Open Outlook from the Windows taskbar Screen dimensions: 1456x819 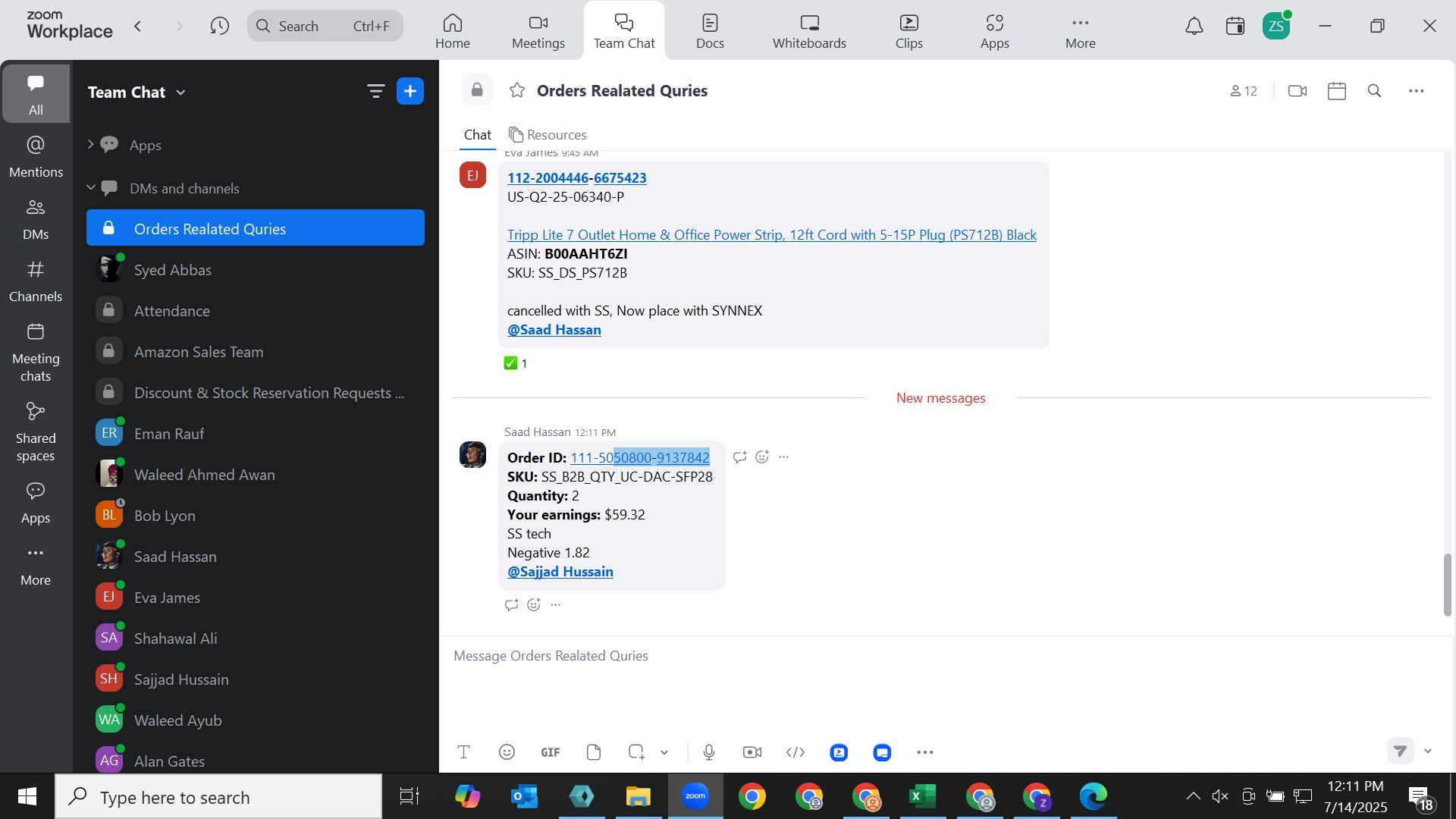click(x=524, y=796)
